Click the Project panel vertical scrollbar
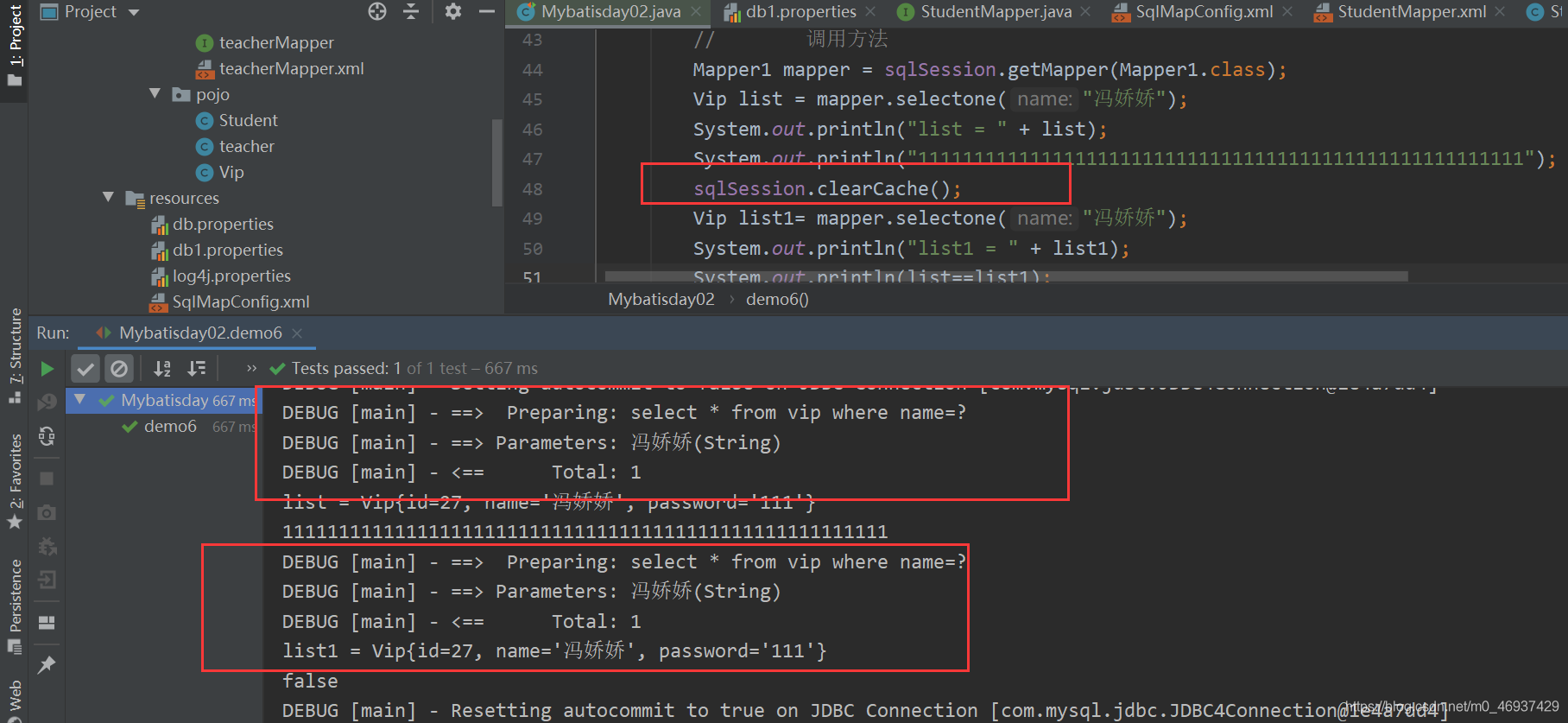This screenshot has width=1568, height=723. click(x=496, y=162)
